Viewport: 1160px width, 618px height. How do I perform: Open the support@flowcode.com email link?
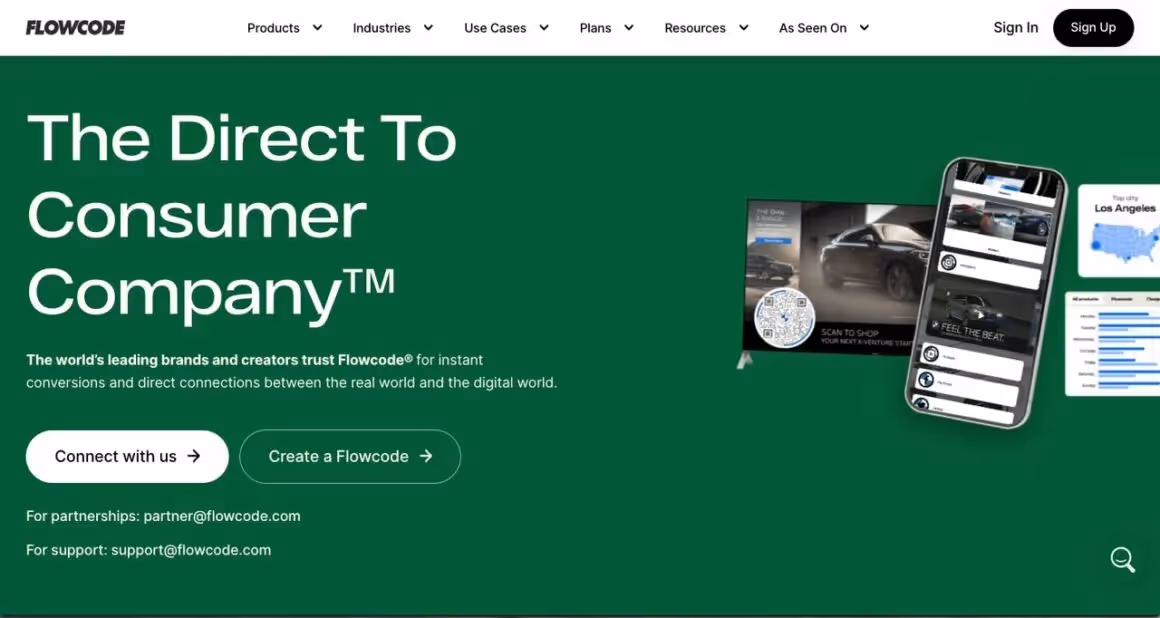point(191,550)
